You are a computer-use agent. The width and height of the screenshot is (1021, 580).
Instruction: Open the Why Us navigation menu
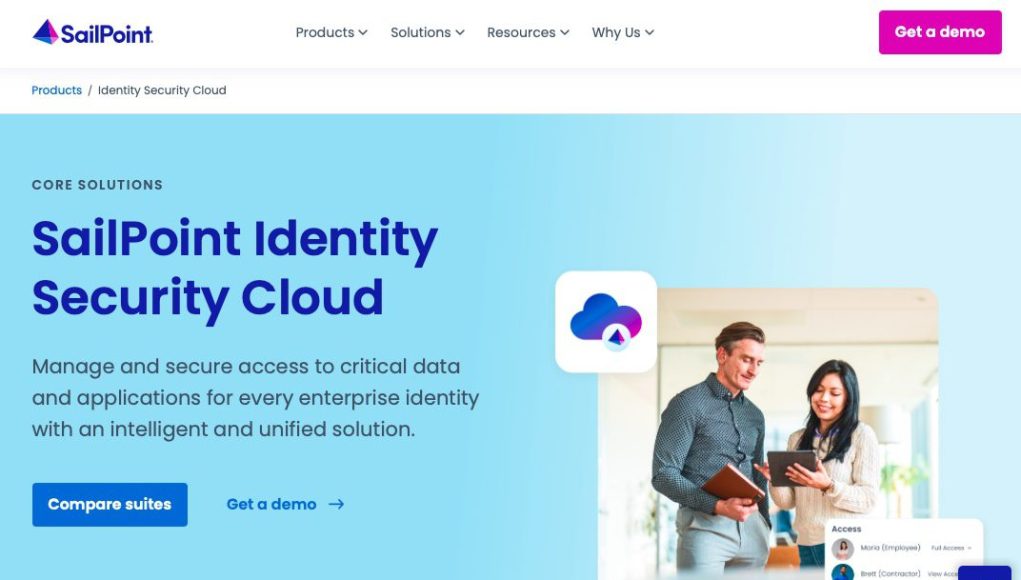click(622, 33)
